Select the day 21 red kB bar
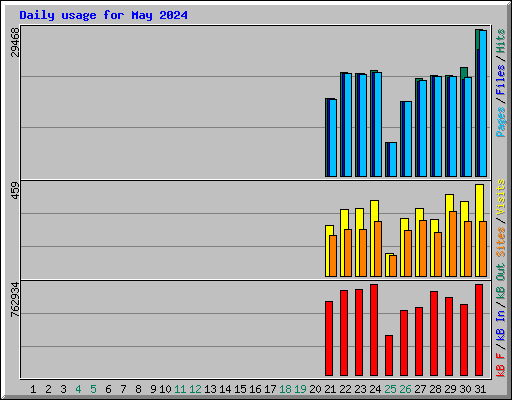This screenshot has height=400, width=512. click(x=329, y=338)
